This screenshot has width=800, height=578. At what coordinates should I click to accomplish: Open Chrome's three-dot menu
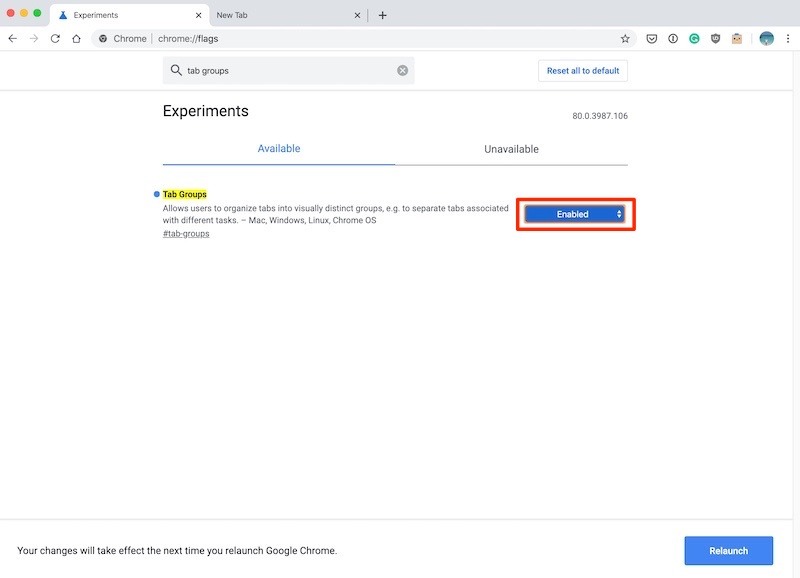(x=788, y=39)
